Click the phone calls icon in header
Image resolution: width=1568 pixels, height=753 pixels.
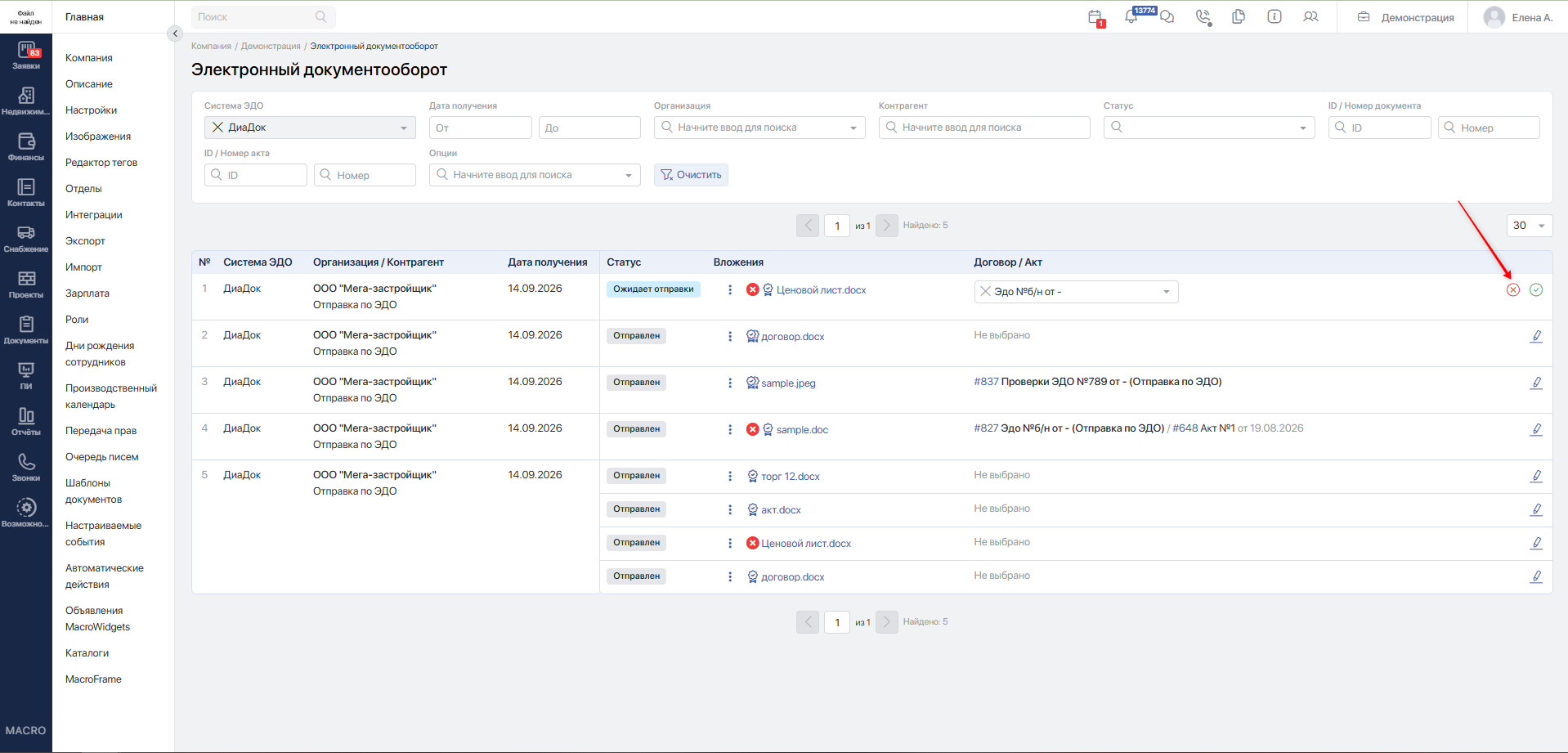point(1203,17)
